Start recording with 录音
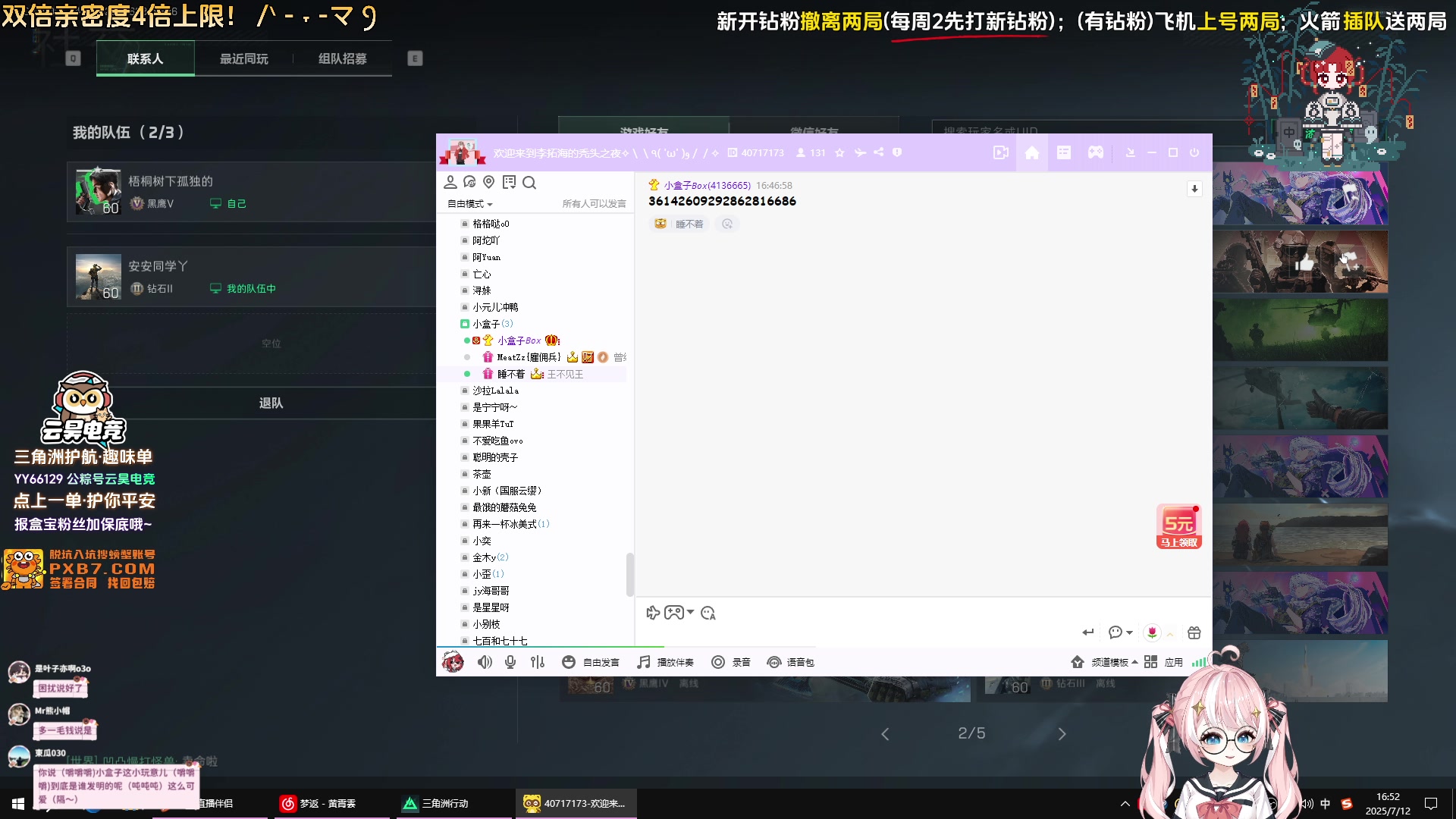Viewport: 1456px width, 819px height. click(x=731, y=662)
